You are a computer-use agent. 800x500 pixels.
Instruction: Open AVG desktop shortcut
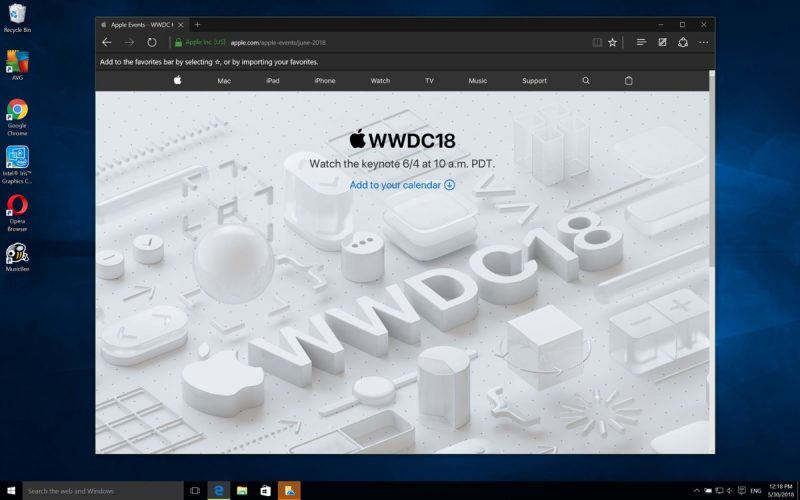[x=17, y=65]
